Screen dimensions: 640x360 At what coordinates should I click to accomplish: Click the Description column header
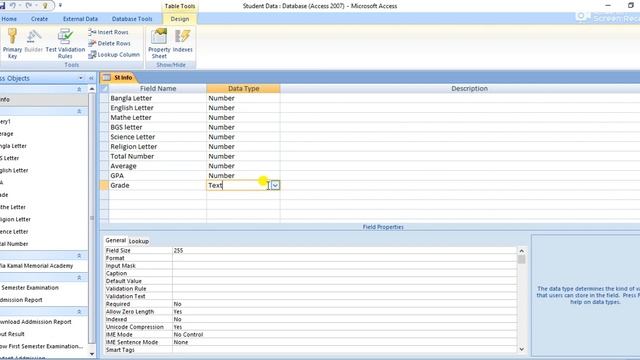pos(469,89)
